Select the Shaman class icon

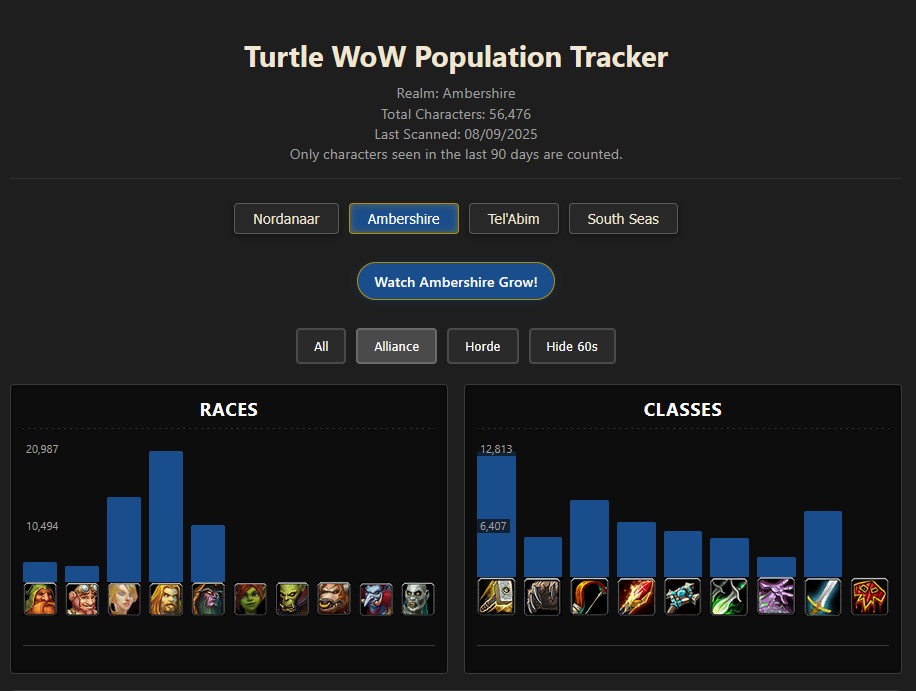pyautogui.click(x=870, y=596)
